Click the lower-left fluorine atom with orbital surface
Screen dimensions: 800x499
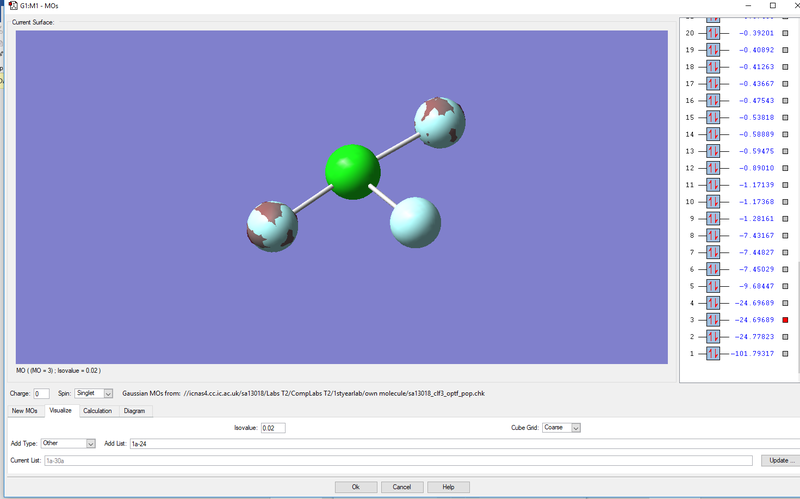(x=272, y=227)
